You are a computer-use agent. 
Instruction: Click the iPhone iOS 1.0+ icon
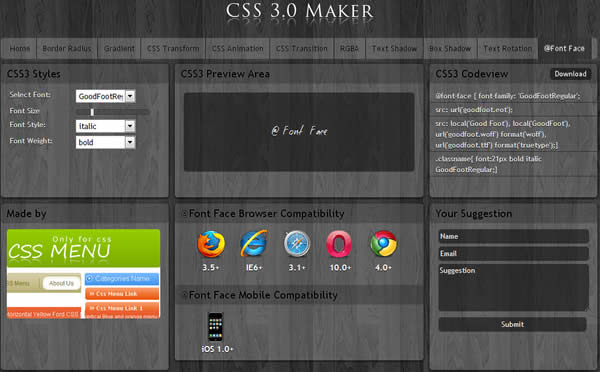(x=215, y=327)
